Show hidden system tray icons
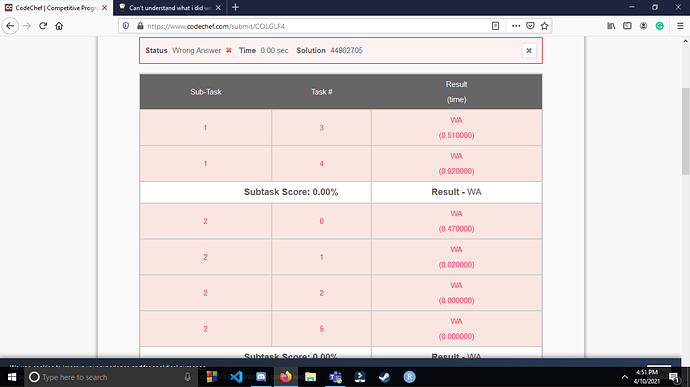Viewport: 690px width, 387px height. (x=624, y=377)
